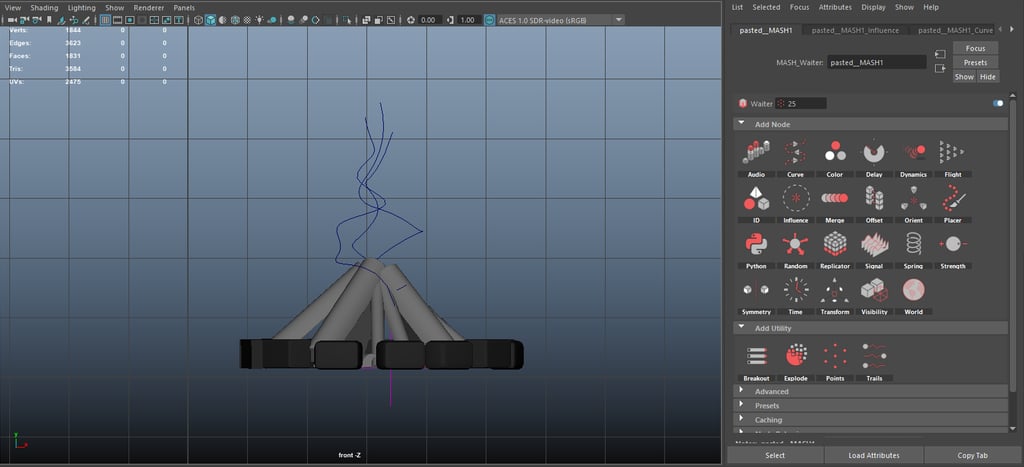The image size is (1024, 467).
Task: Add a MASH Curve node
Action: [795, 153]
